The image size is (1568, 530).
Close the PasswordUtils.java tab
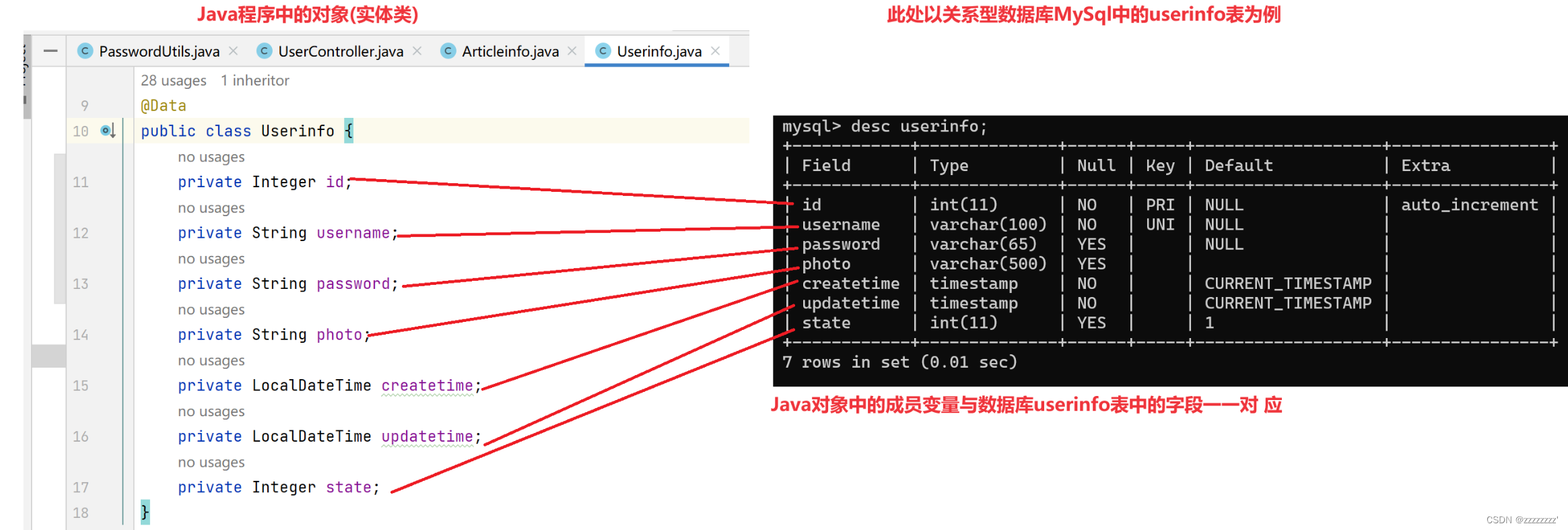tap(234, 51)
